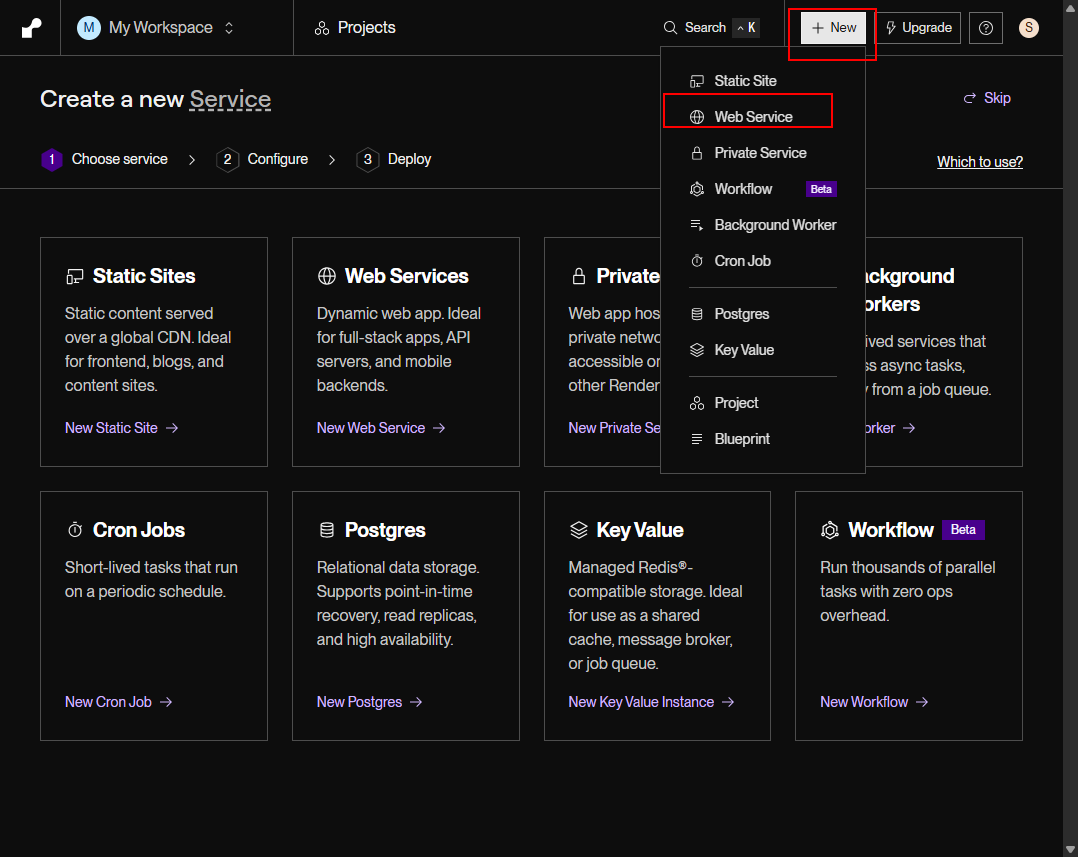Open the Search box
Viewport: 1078px width, 857px height.
point(710,27)
